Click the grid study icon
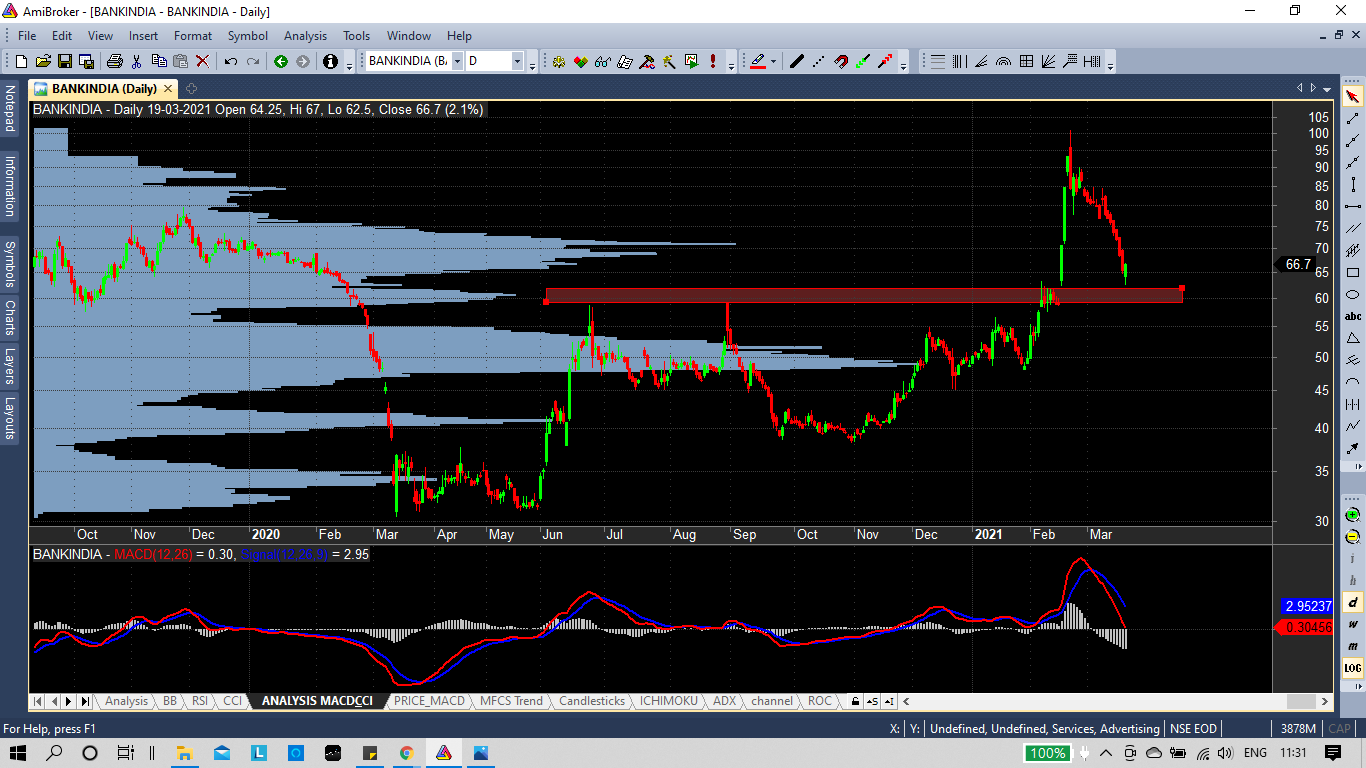Image resolution: width=1366 pixels, height=768 pixels. (1027, 61)
